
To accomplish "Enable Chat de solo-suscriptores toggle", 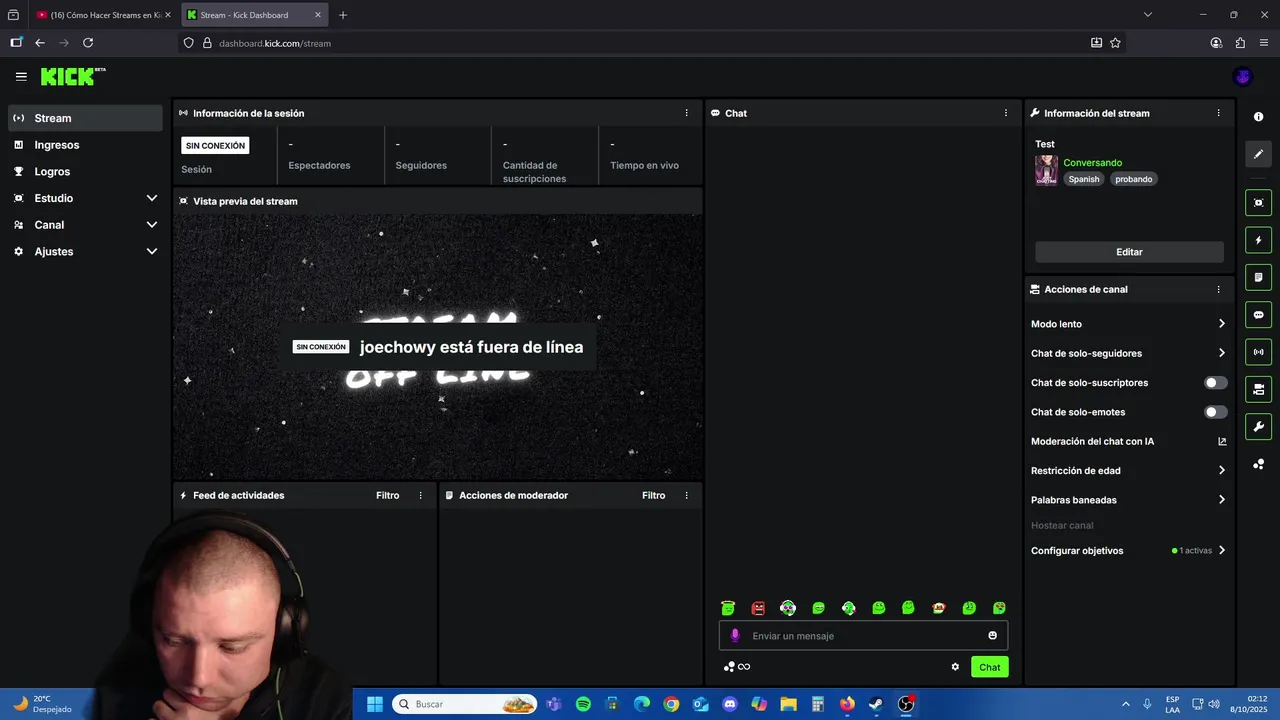I will coord(1215,383).
